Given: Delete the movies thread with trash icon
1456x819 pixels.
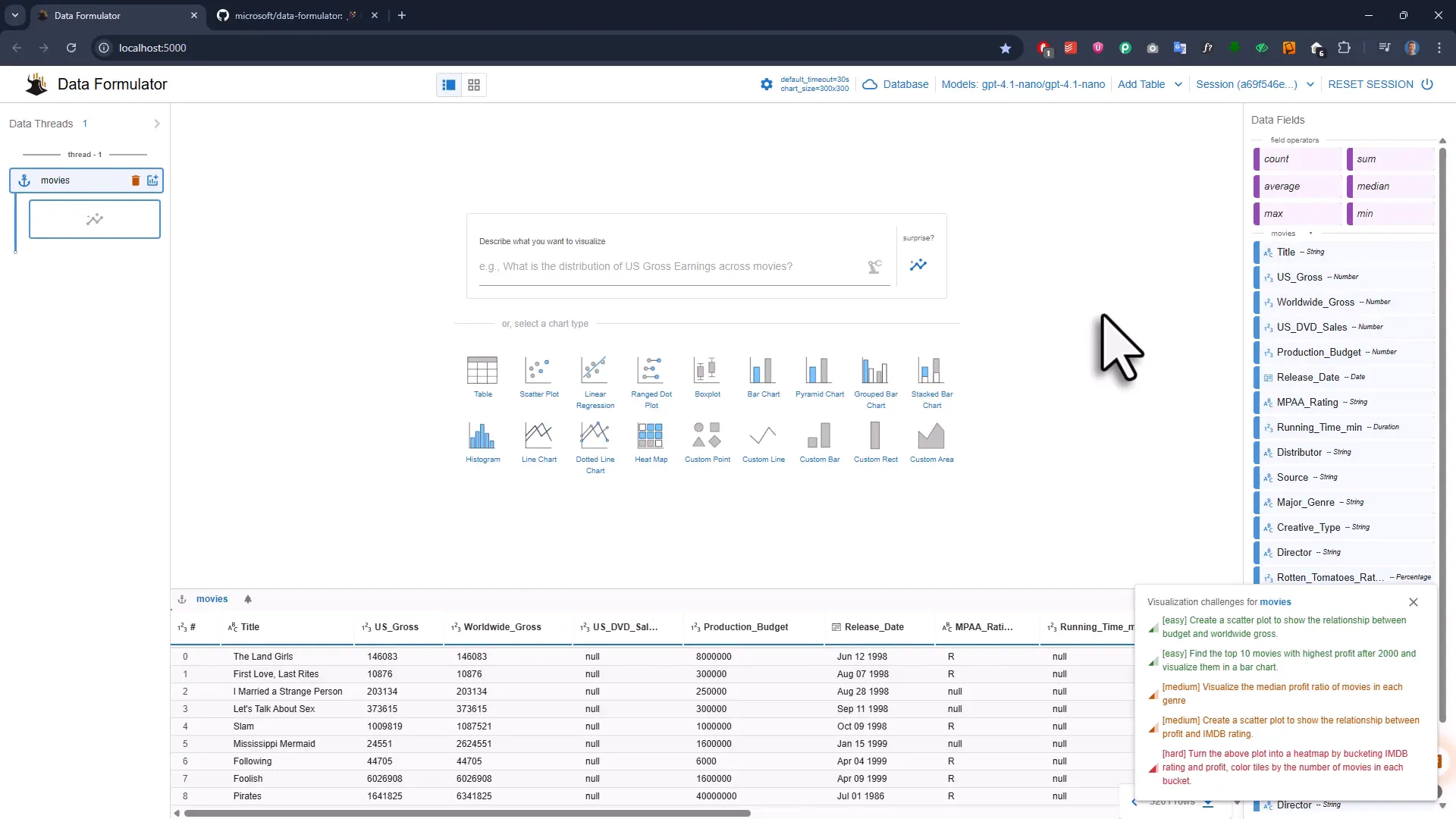Looking at the screenshot, I should (136, 180).
